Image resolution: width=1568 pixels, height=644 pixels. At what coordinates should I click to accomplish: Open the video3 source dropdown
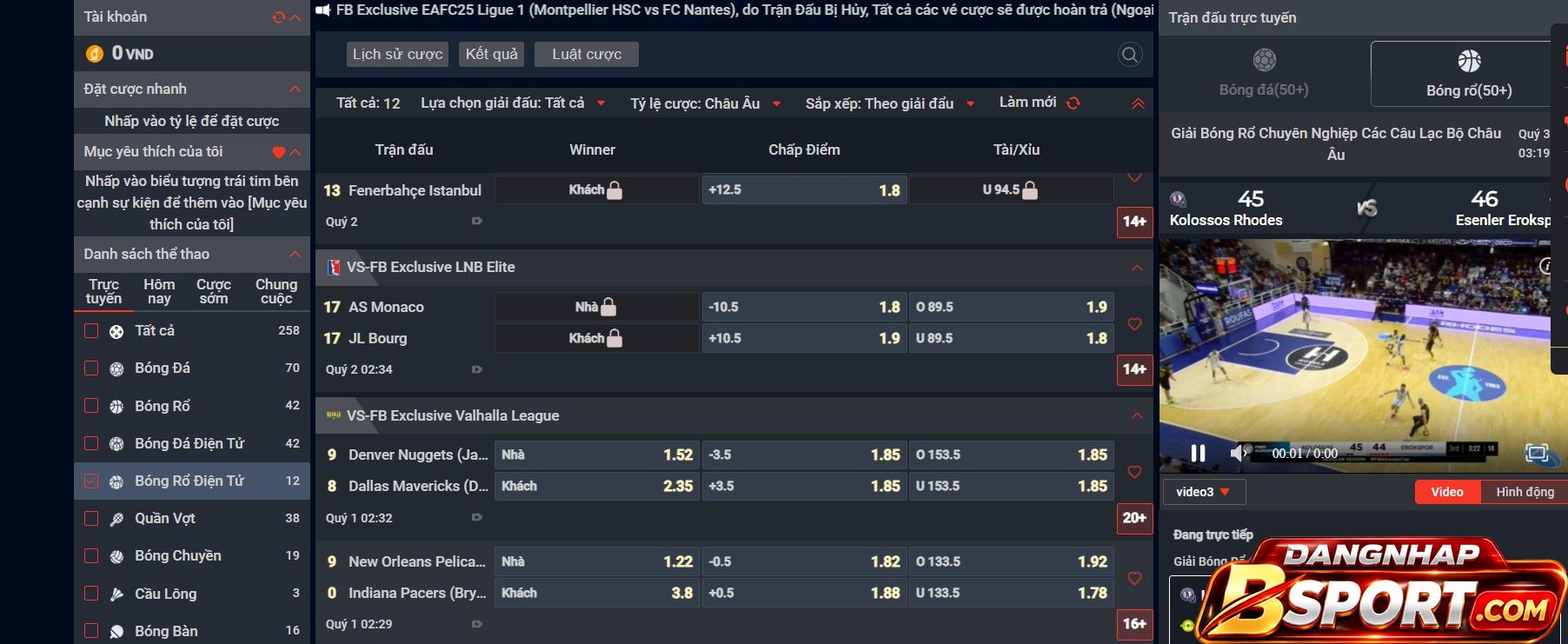pyautogui.click(x=1204, y=492)
